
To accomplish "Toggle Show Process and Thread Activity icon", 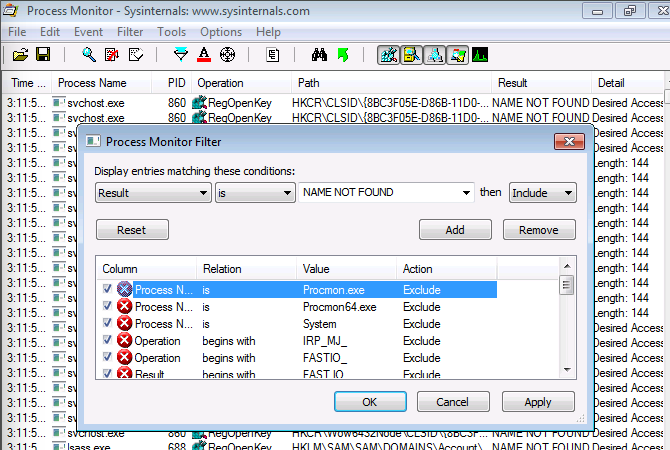I will tap(458, 55).
